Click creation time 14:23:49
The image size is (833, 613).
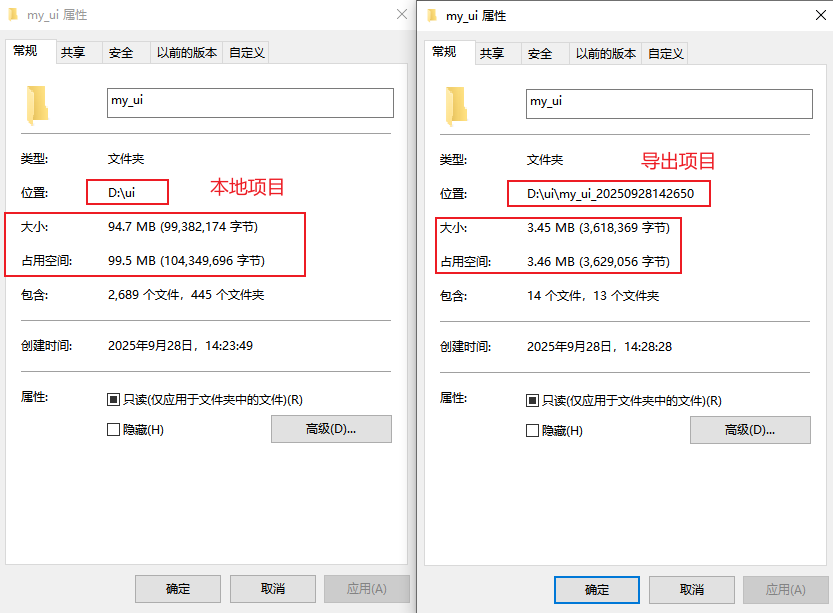coord(229,346)
